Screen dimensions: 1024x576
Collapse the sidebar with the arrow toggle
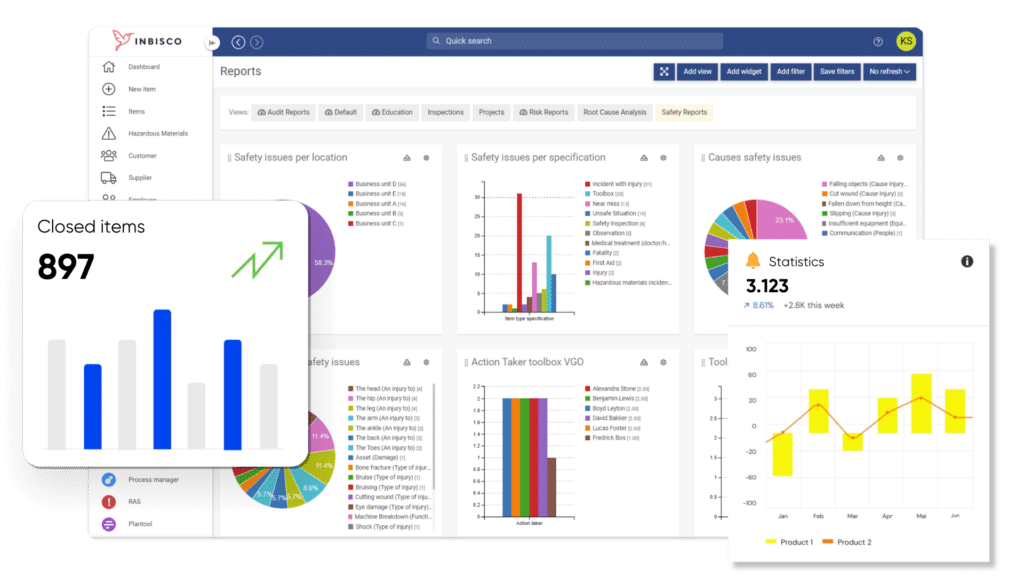coord(212,42)
